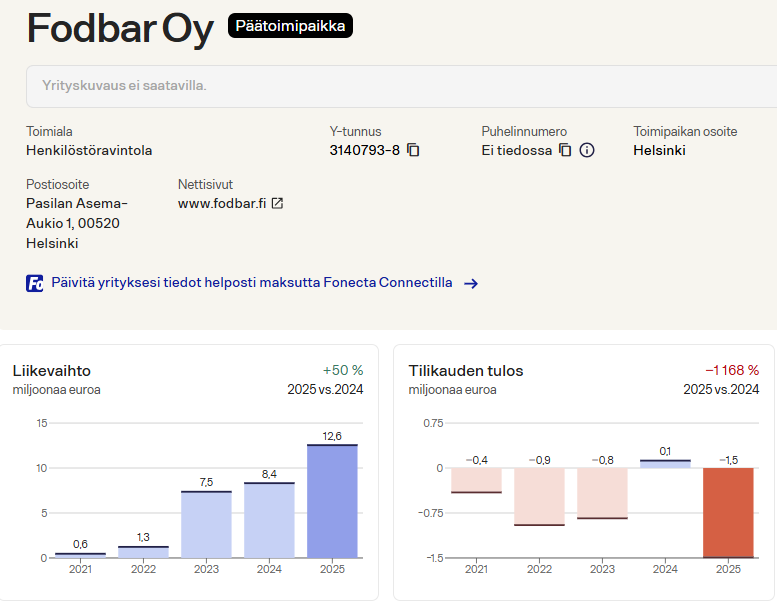Screen dimensions: 777x608
Task: Select the 2021 result bar −0,4
Action: pyautogui.click(x=476, y=481)
